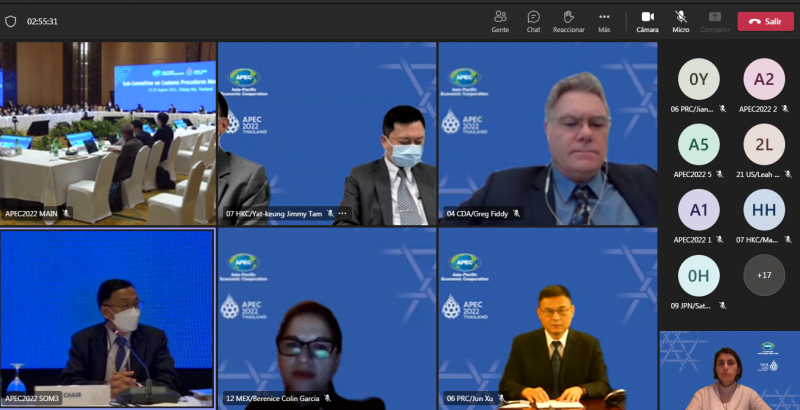Screen dimensions: 800x410
Task: Click the A5 APEC2022 5 avatar
Action: coord(698,144)
